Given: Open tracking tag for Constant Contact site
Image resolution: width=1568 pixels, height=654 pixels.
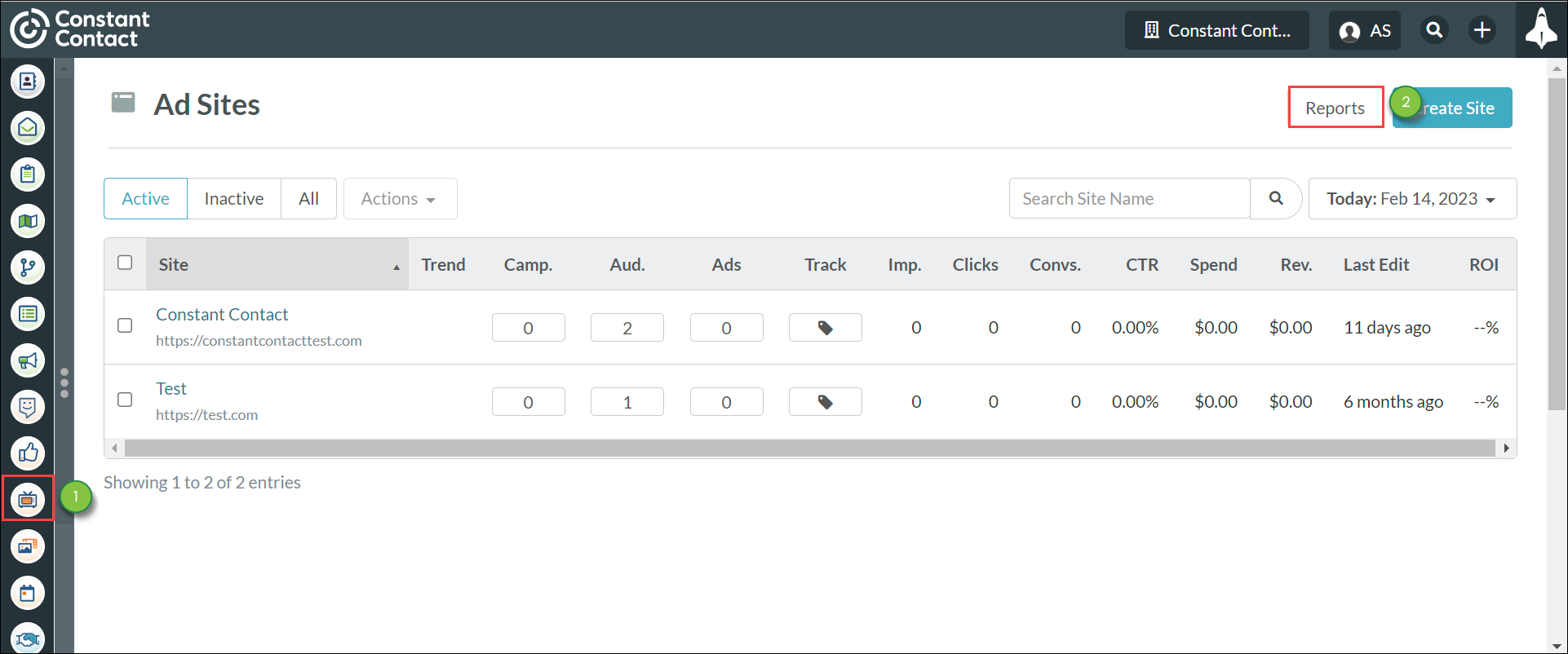Looking at the screenshot, I should [x=826, y=328].
